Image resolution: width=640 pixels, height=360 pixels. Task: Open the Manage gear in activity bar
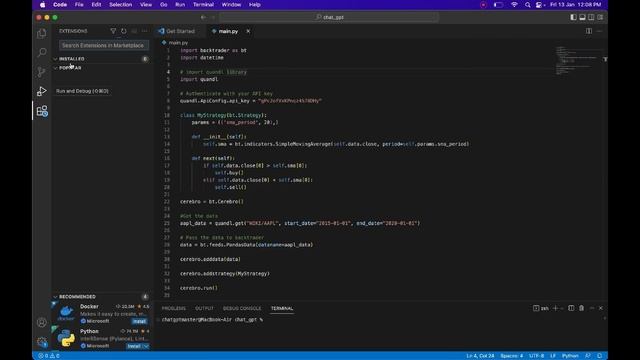click(x=42, y=342)
